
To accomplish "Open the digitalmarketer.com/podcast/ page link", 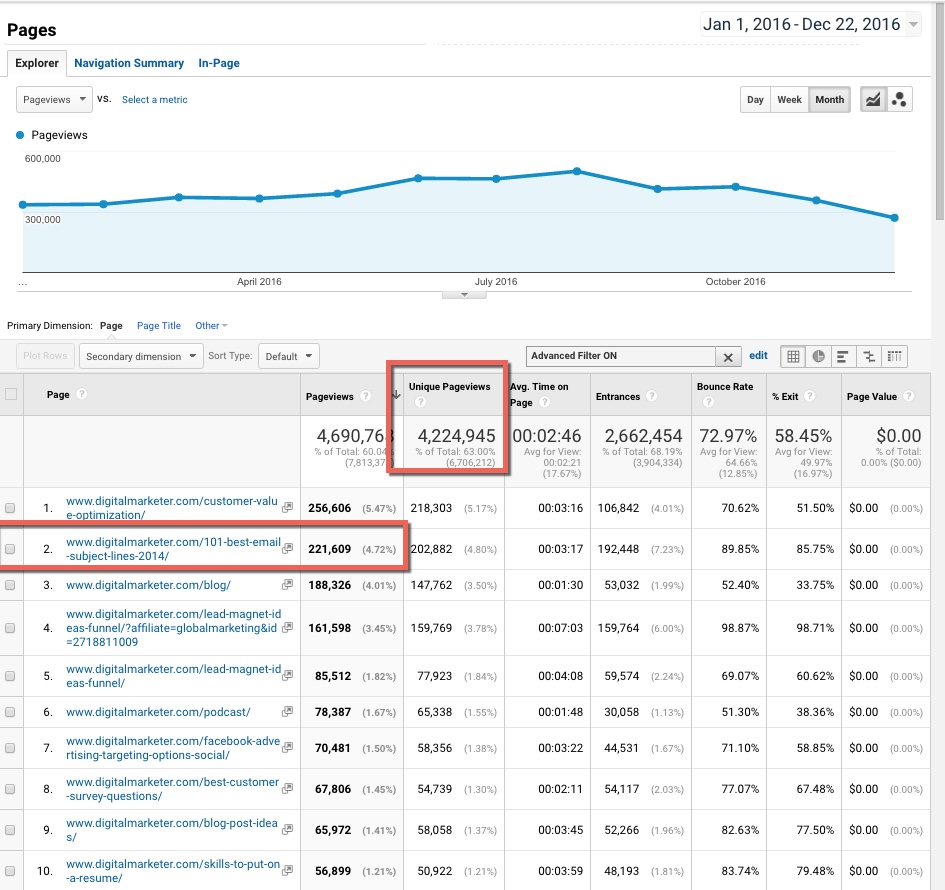I will [158, 712].
